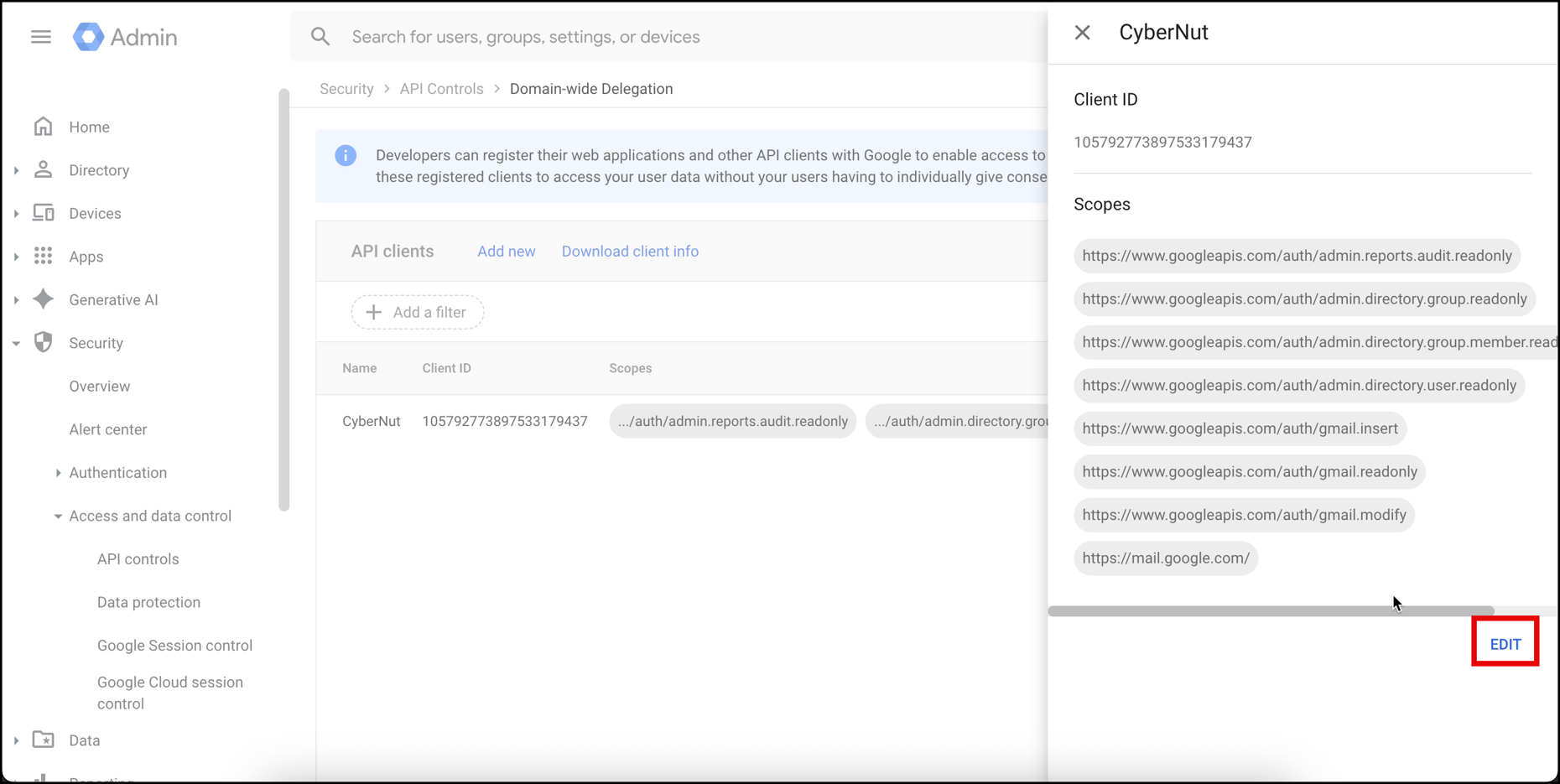Viewport: 1560px width, 784px height.
Task: Click the search magnifier icon
Action: 320,37
